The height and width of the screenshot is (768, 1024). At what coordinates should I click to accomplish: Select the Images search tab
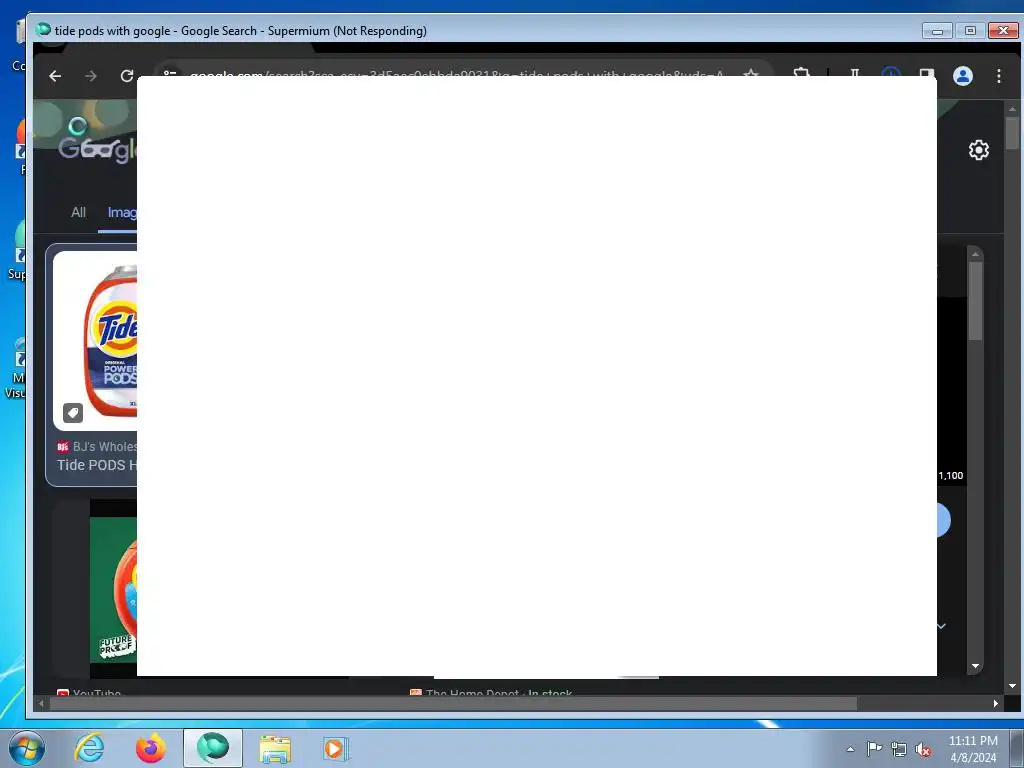tap(121, 212)
